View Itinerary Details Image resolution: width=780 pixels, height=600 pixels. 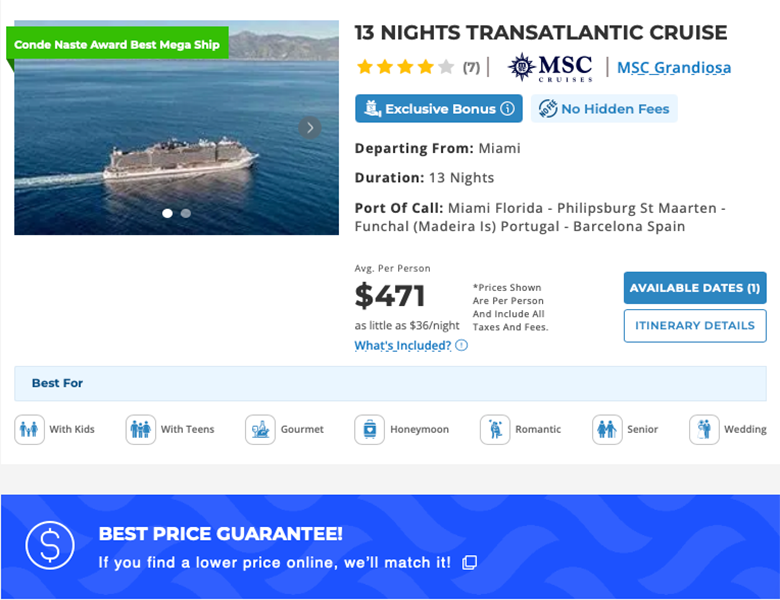point(695,326)
